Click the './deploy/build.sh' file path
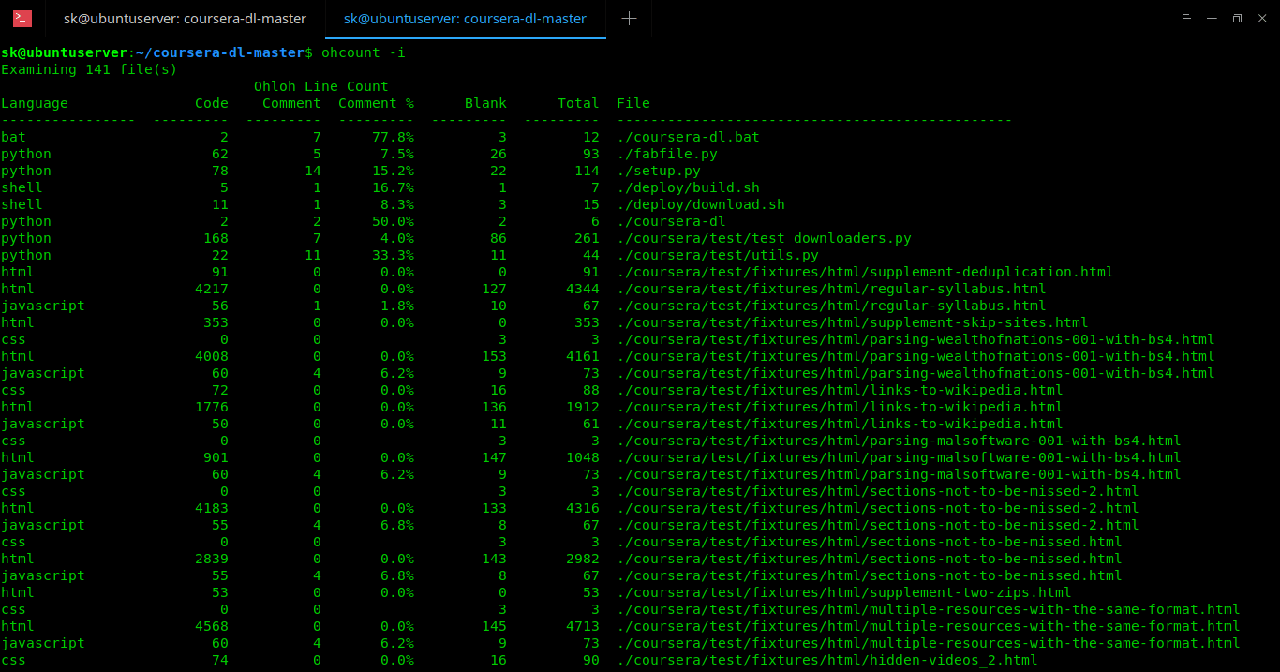Viewport: 1280px width, 672px height. (688, 188)
